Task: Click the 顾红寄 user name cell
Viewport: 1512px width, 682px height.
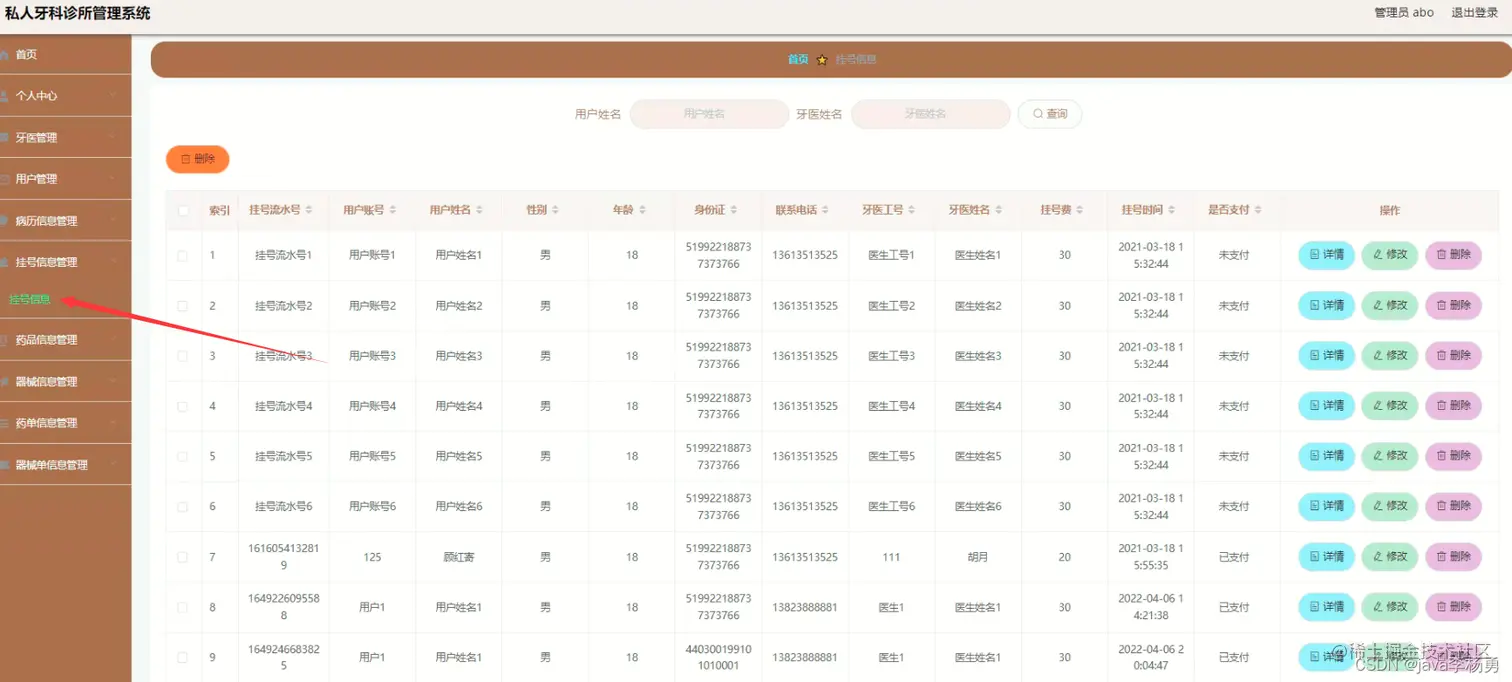Action: (459, 557)
